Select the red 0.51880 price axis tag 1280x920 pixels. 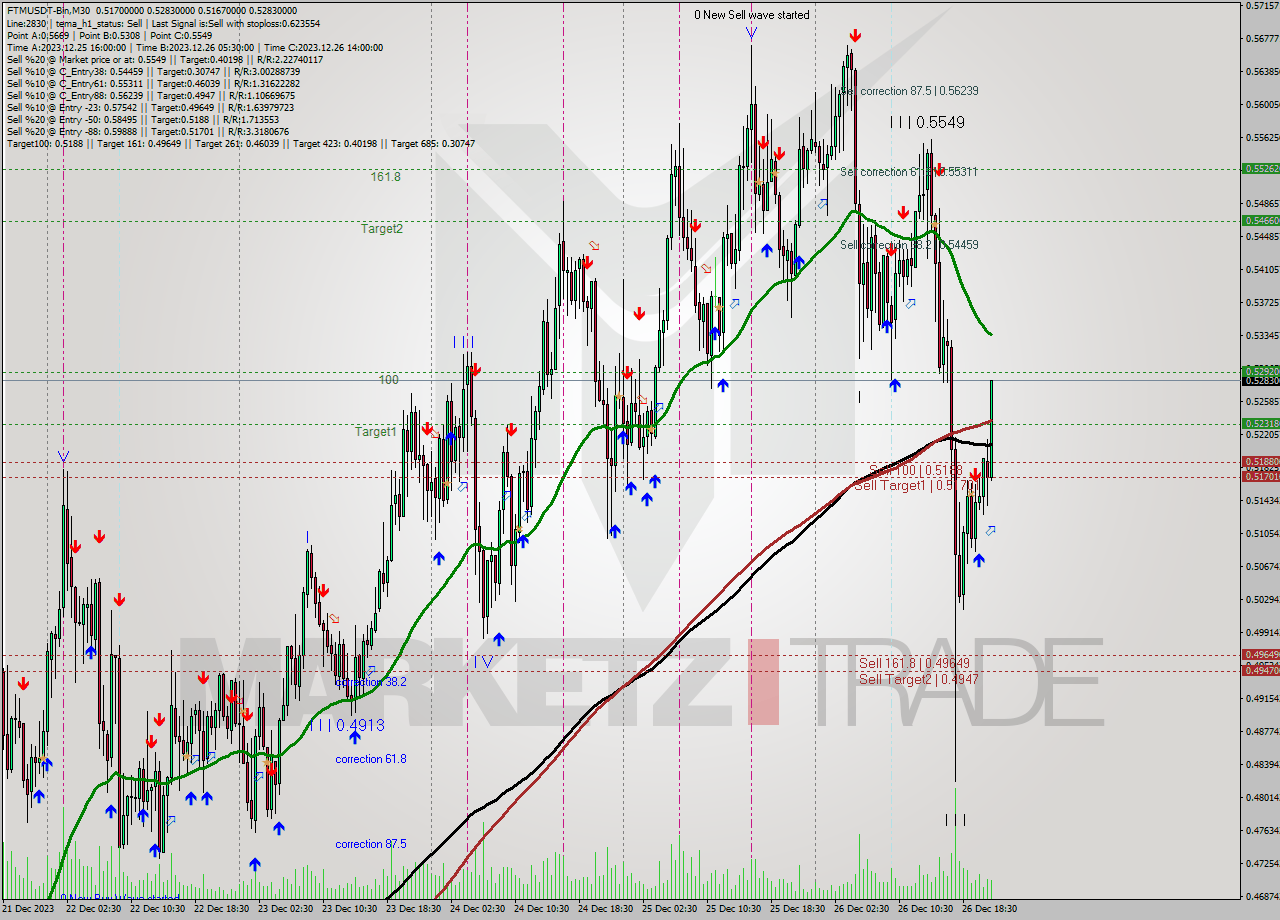tap(1261, 461)
